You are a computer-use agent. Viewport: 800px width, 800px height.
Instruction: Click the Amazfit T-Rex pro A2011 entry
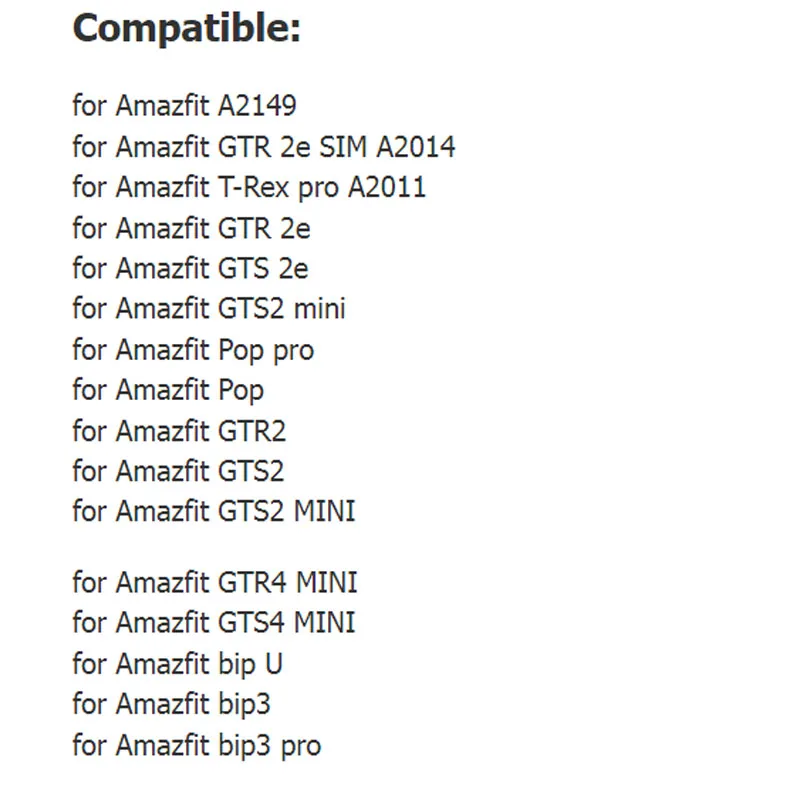(249, 187)
